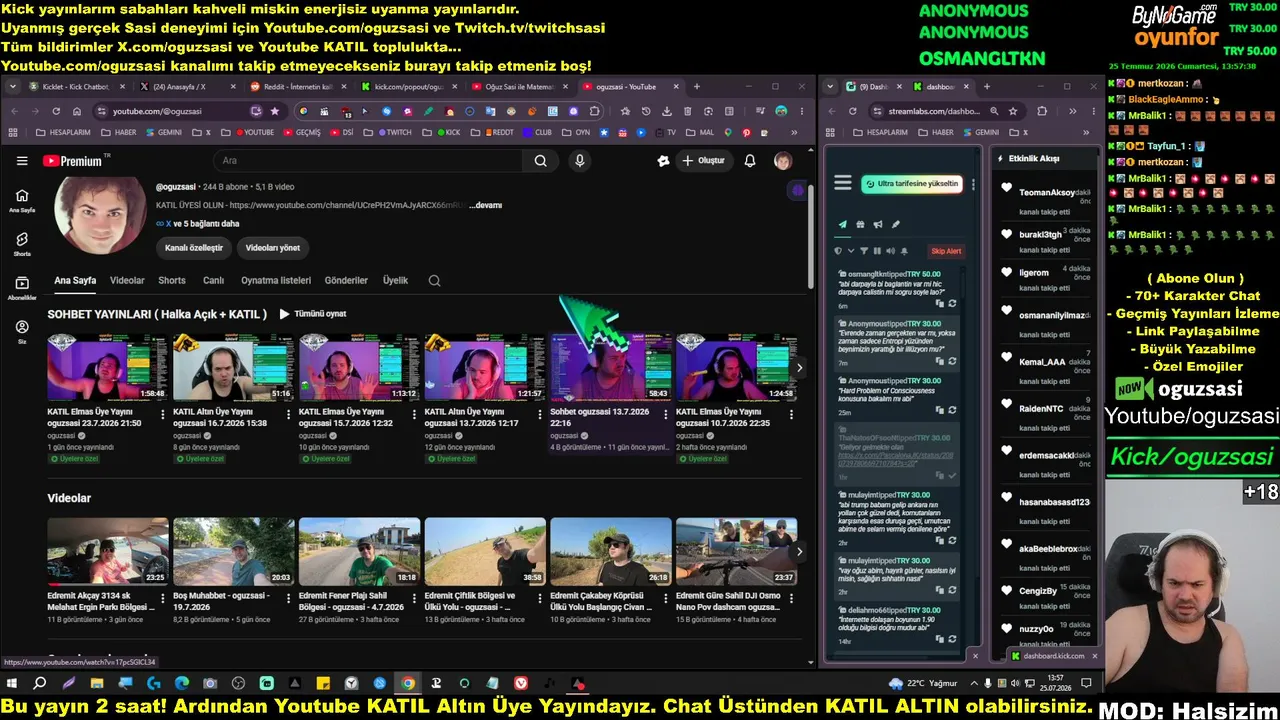Open the extensions puzzle icon in Streamlabs window

(x=1042, y=111)
